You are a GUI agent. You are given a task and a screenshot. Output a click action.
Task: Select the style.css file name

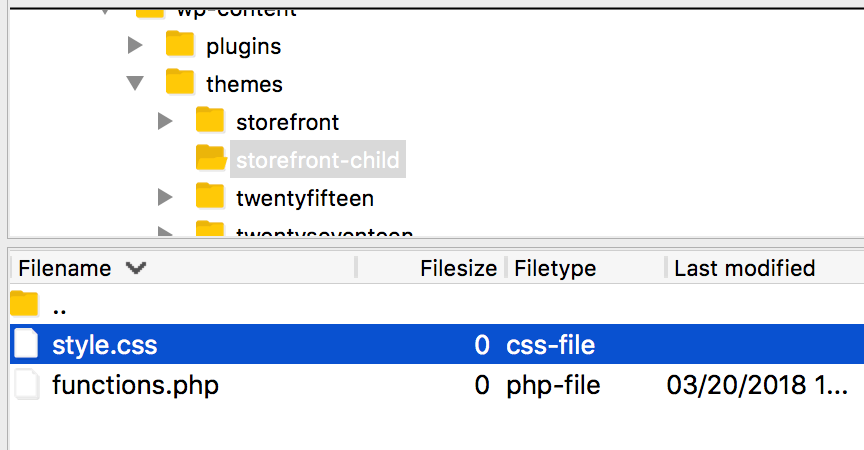[105, 345]
